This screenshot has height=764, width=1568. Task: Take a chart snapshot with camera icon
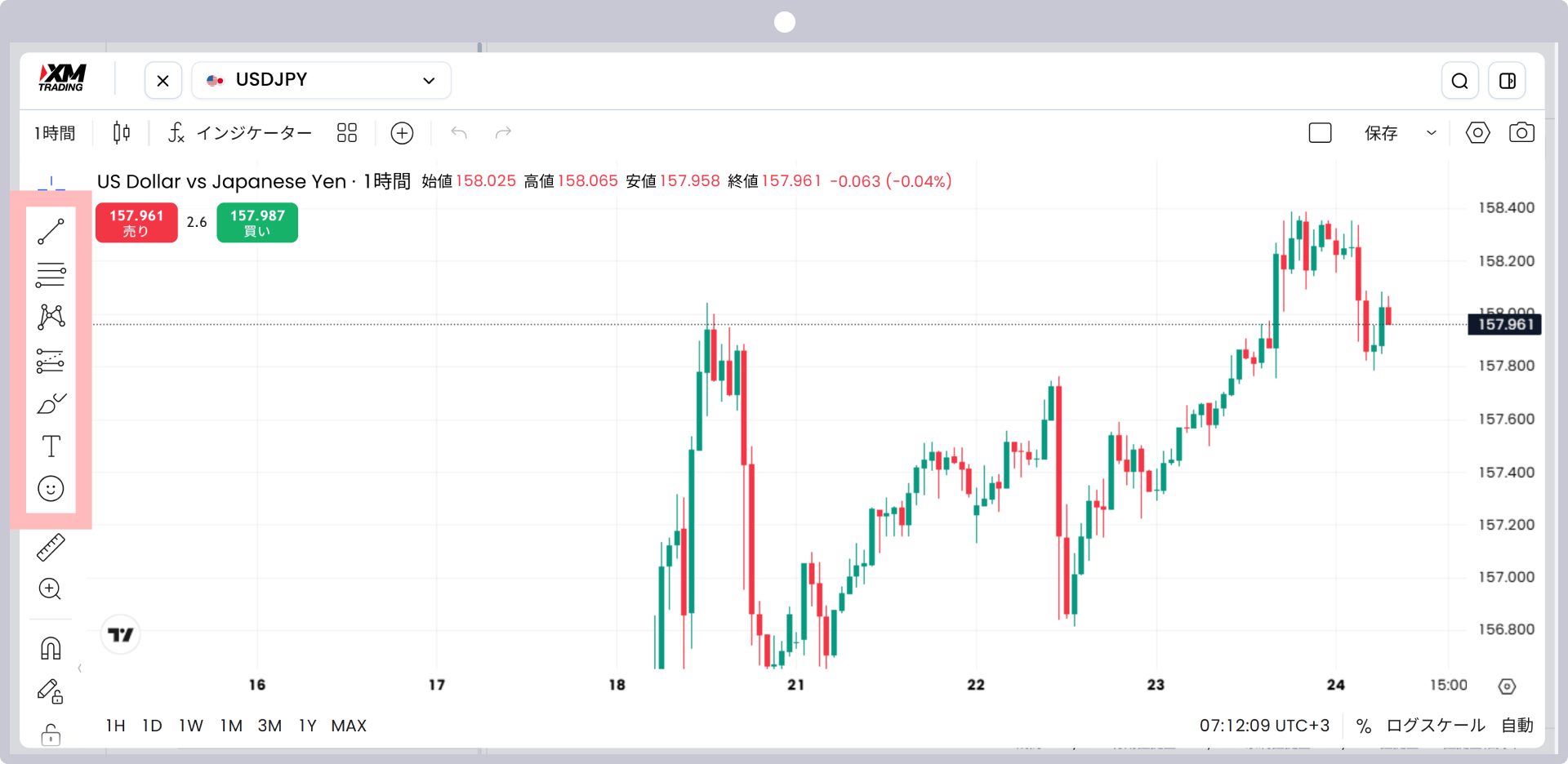[x=1521, y=133]
